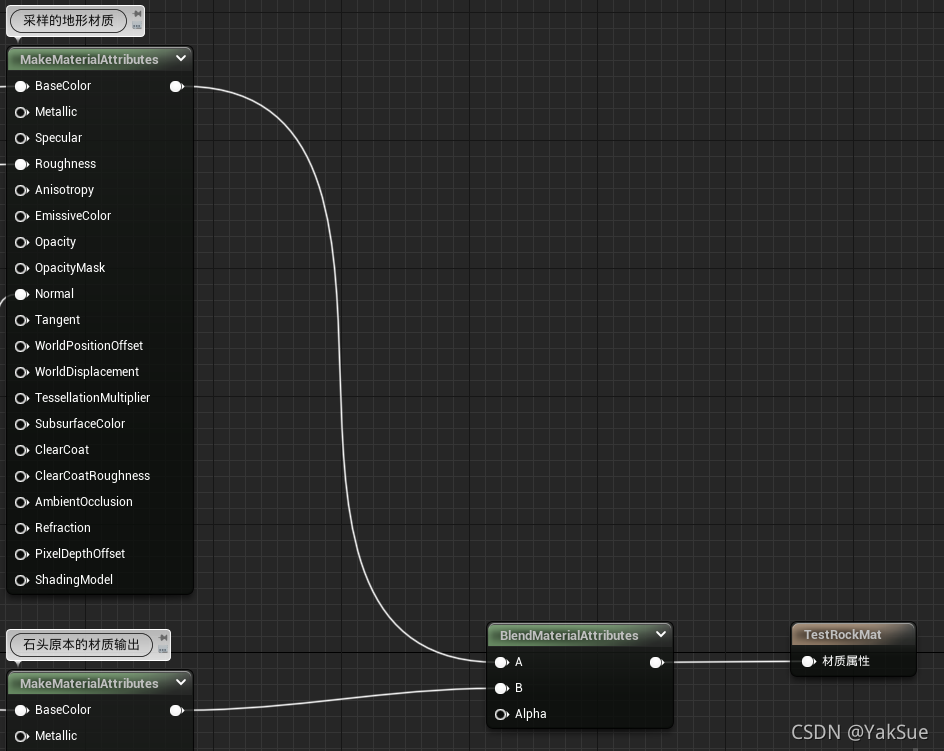Click the Opacity input pin
Viewport: 944px width, 751px height.
pyautogui.click(x=22, y=242)
